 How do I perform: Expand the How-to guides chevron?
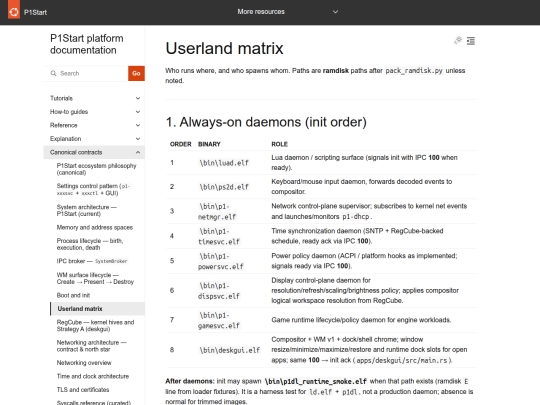coord(138,112)
